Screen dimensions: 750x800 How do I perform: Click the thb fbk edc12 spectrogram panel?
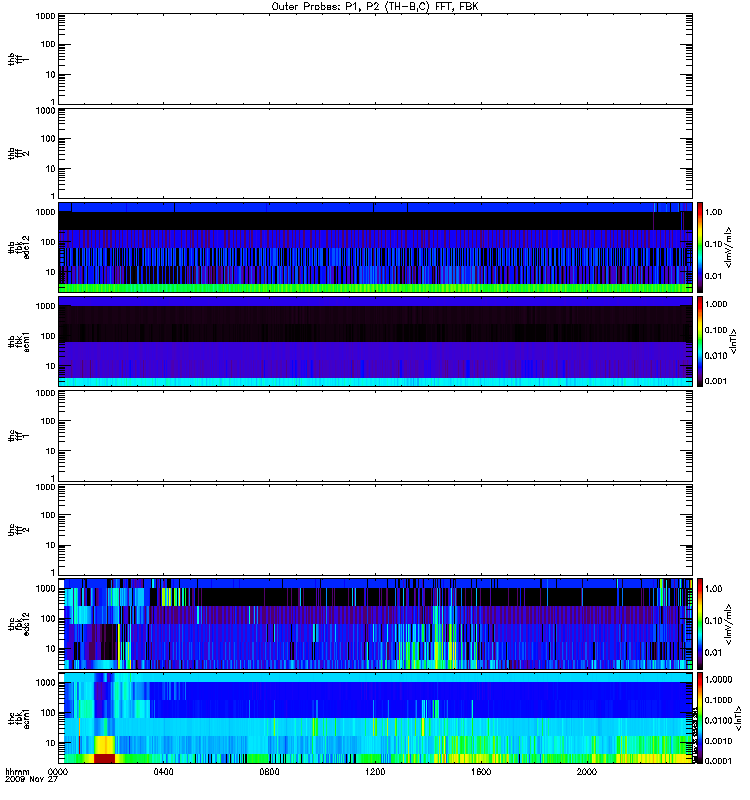pyautogui.click(x=376, y=247)
